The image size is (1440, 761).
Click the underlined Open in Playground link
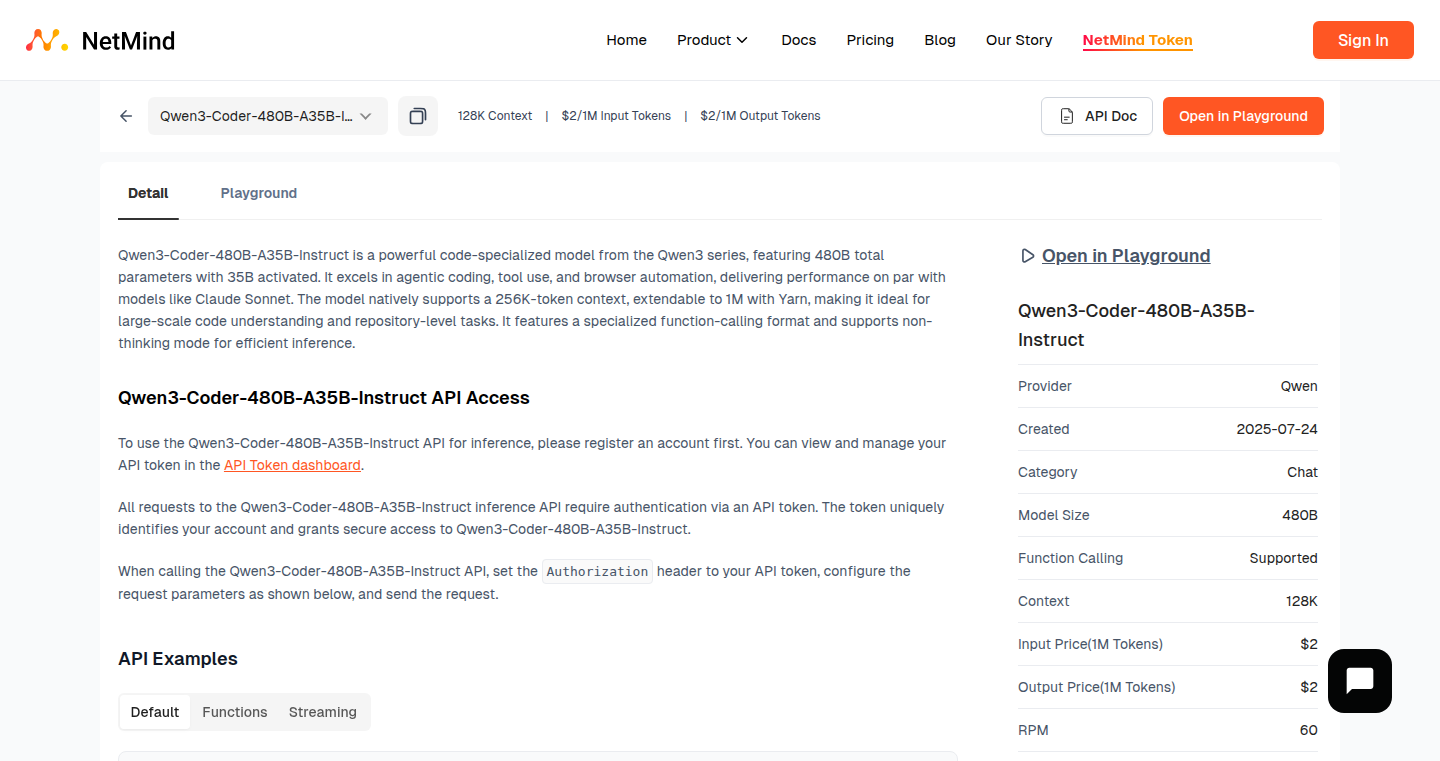(1126, 256)
